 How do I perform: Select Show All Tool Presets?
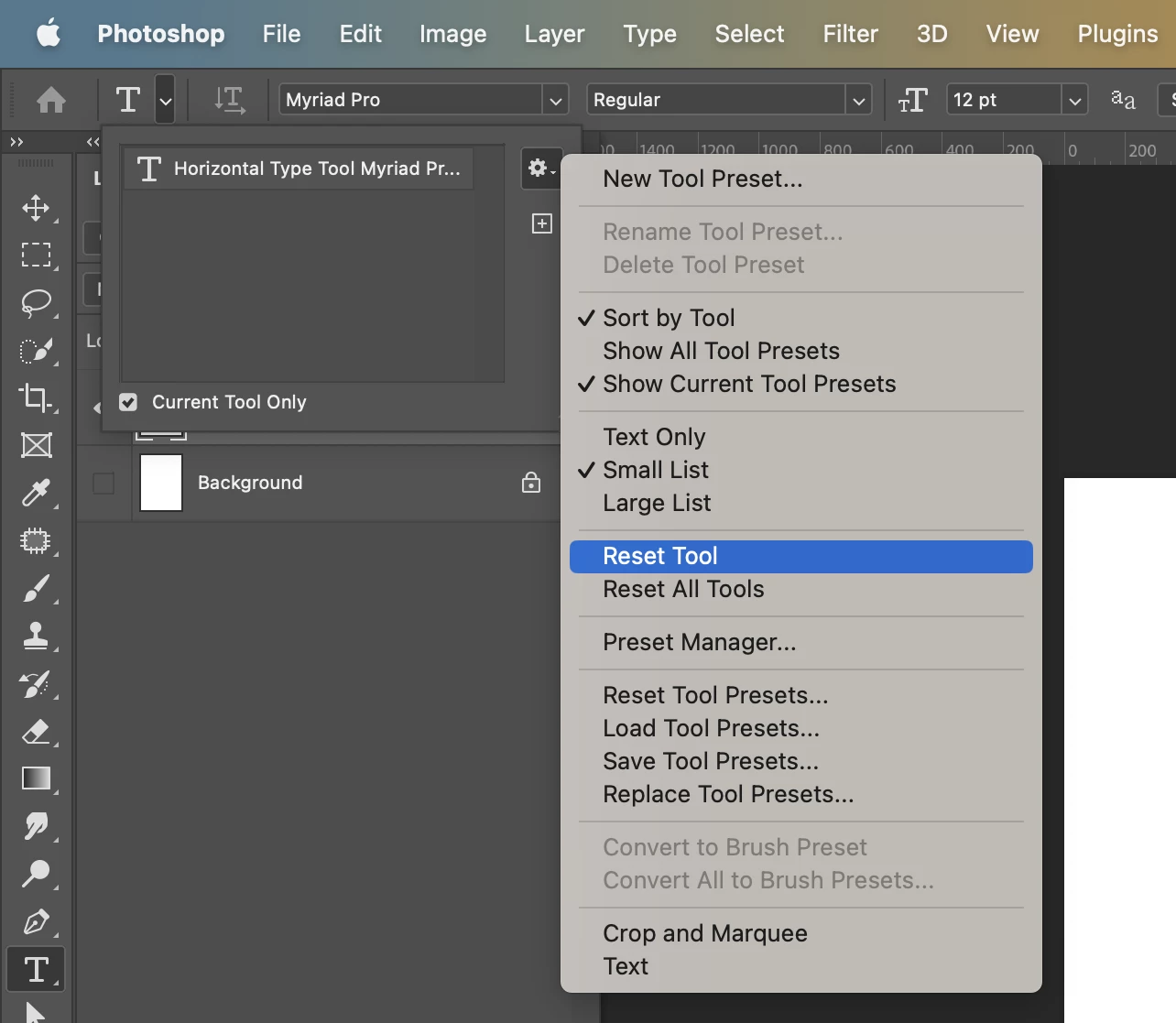pyautogui.click(x=800, y=351)
